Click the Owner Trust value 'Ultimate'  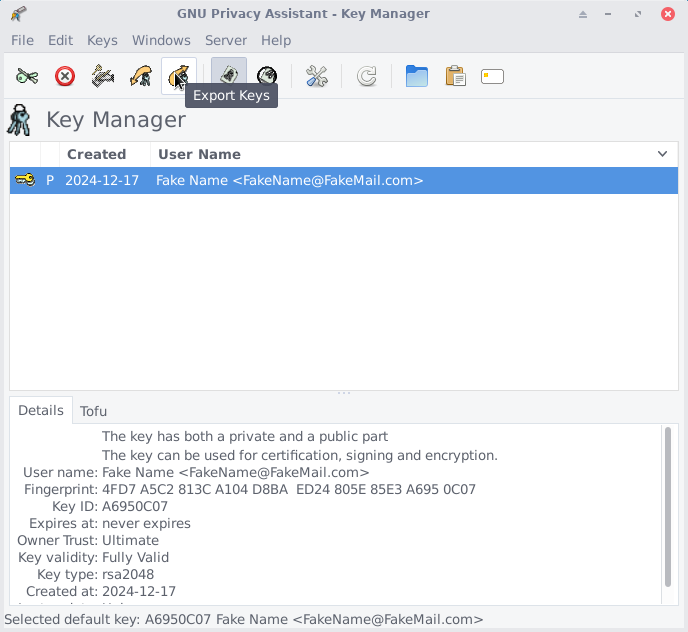130,540
